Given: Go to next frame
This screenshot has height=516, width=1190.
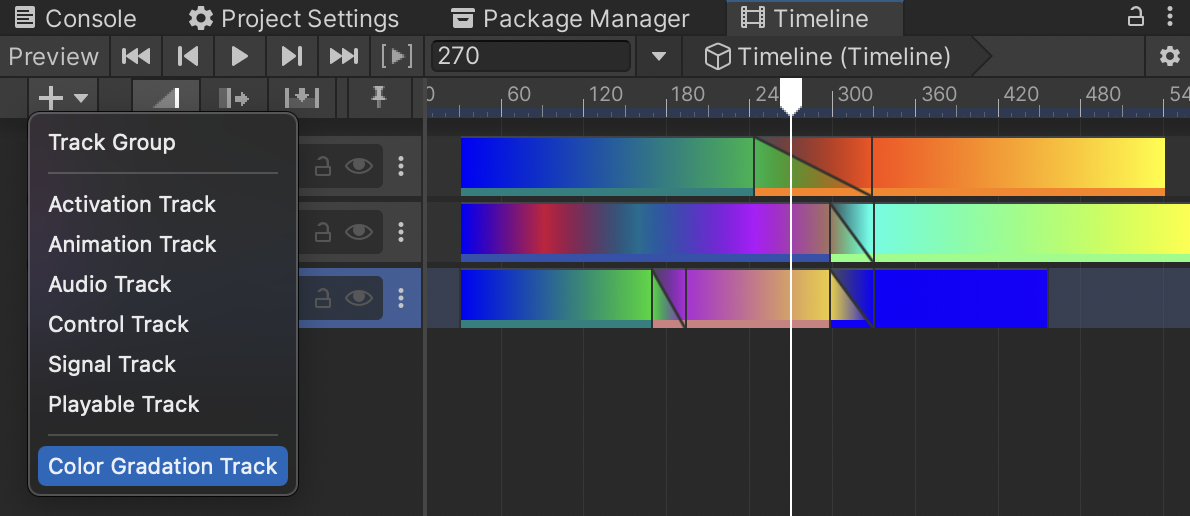Looking at the screenshot, I should click(x=291, y=56).
